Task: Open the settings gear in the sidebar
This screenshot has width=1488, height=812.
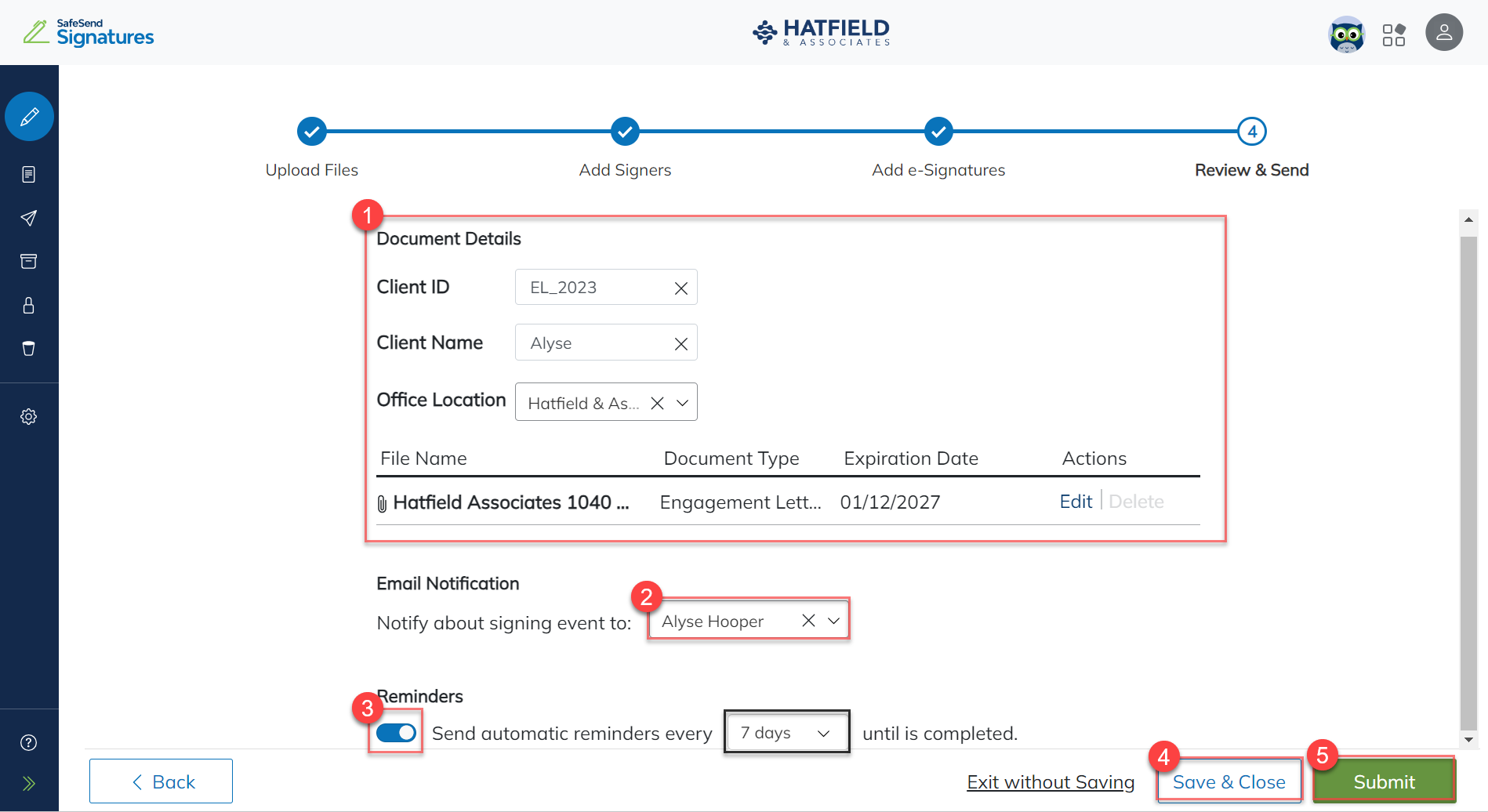Action: point(29,416)
